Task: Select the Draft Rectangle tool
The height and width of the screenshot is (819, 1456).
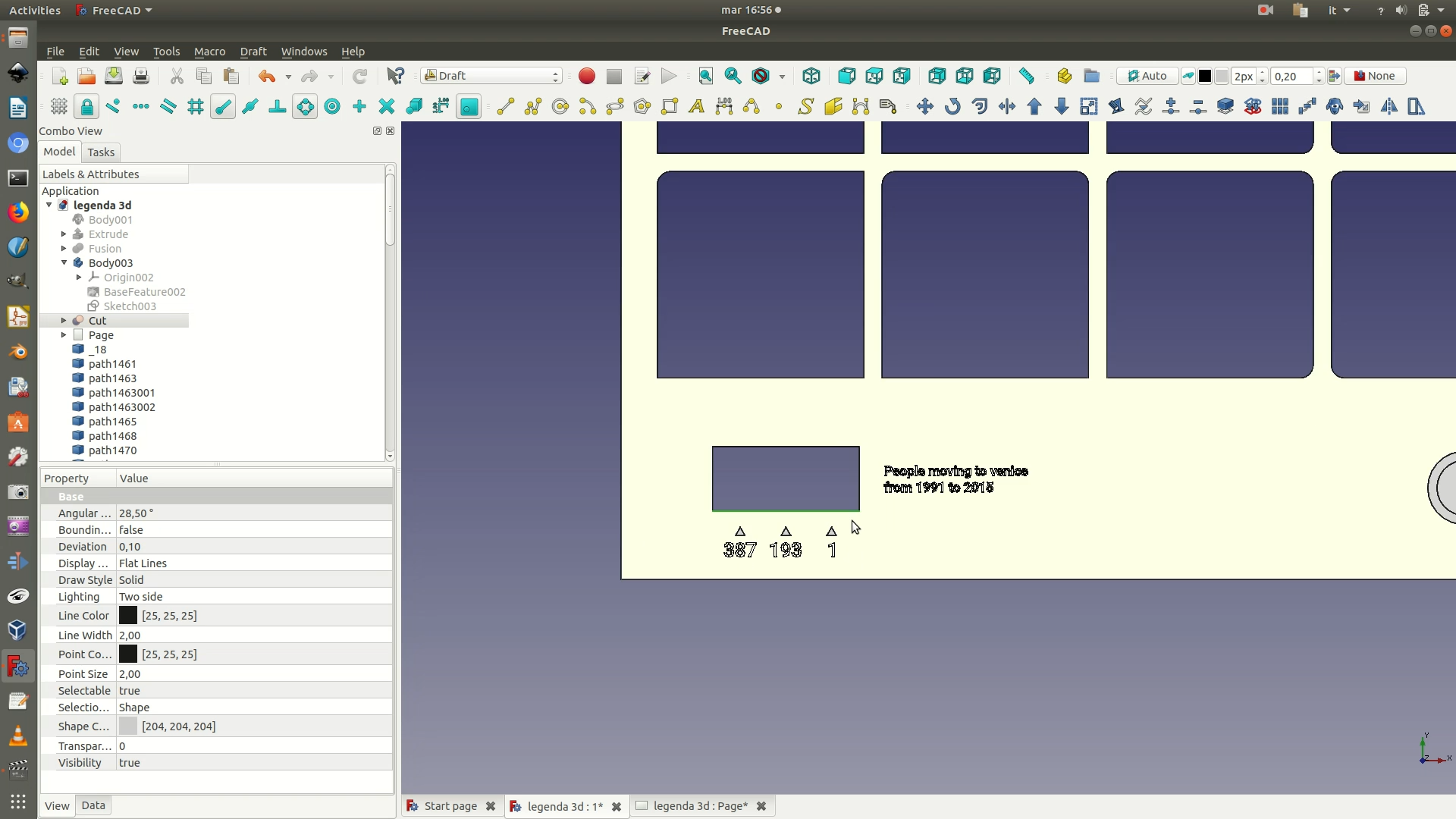Action: (x=670, y=106)
